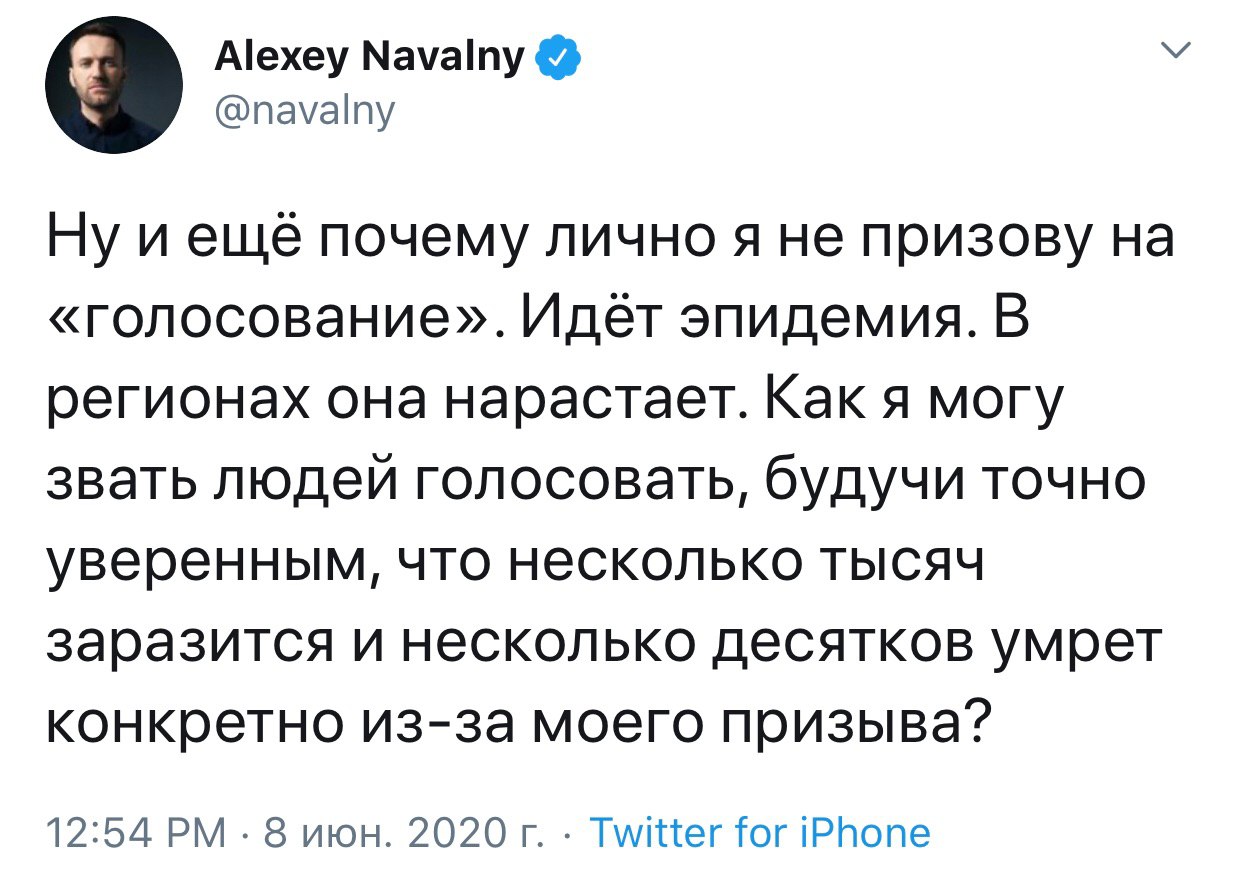Open the Twitter for iPhone source link

coord(760,832)
